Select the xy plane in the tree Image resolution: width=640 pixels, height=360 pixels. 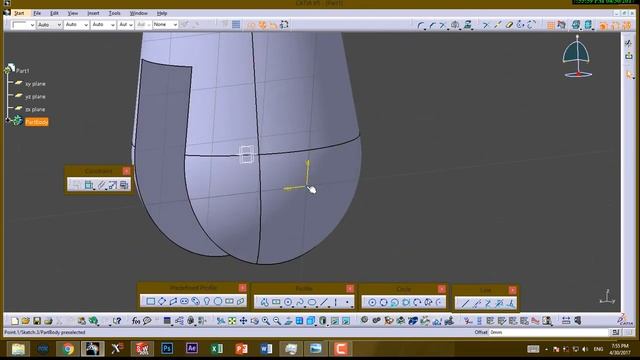pos(35,84)
